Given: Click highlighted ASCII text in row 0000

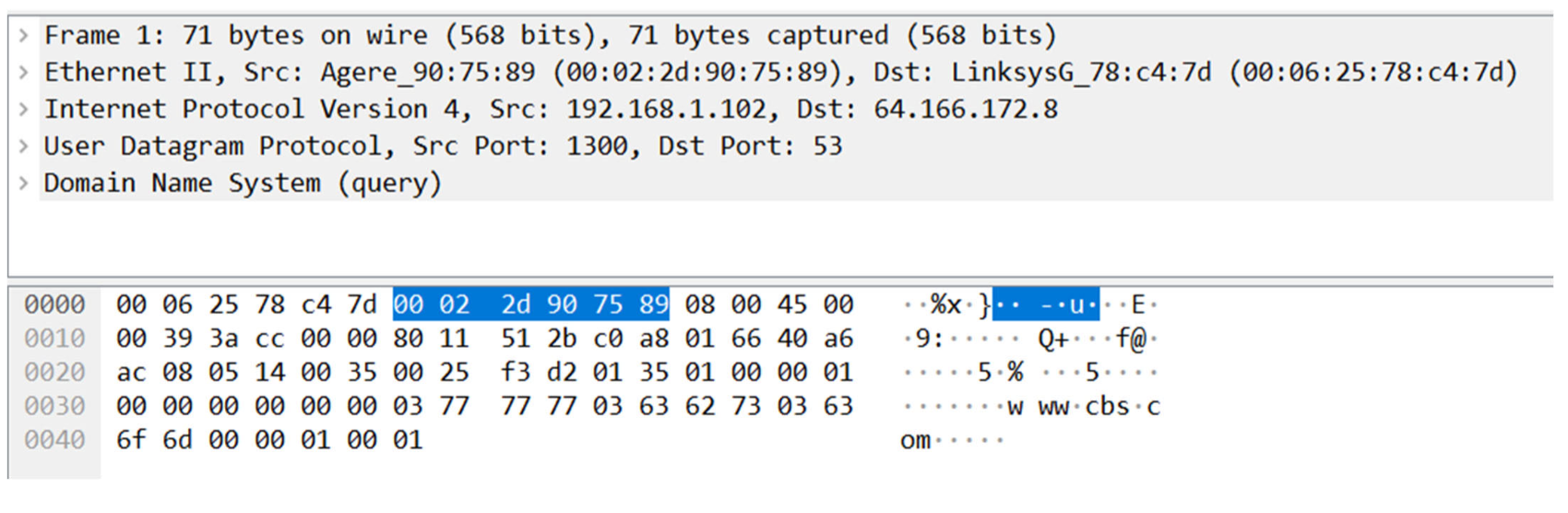Looking at the screenshot, I should 1045,304.
